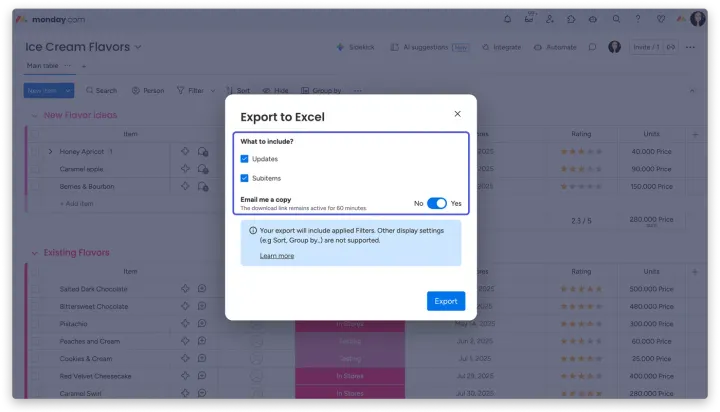Viewport: 720px width, 412px height.
Task: Add column in New Flavor Ideas group
Action: pos(695,135)
